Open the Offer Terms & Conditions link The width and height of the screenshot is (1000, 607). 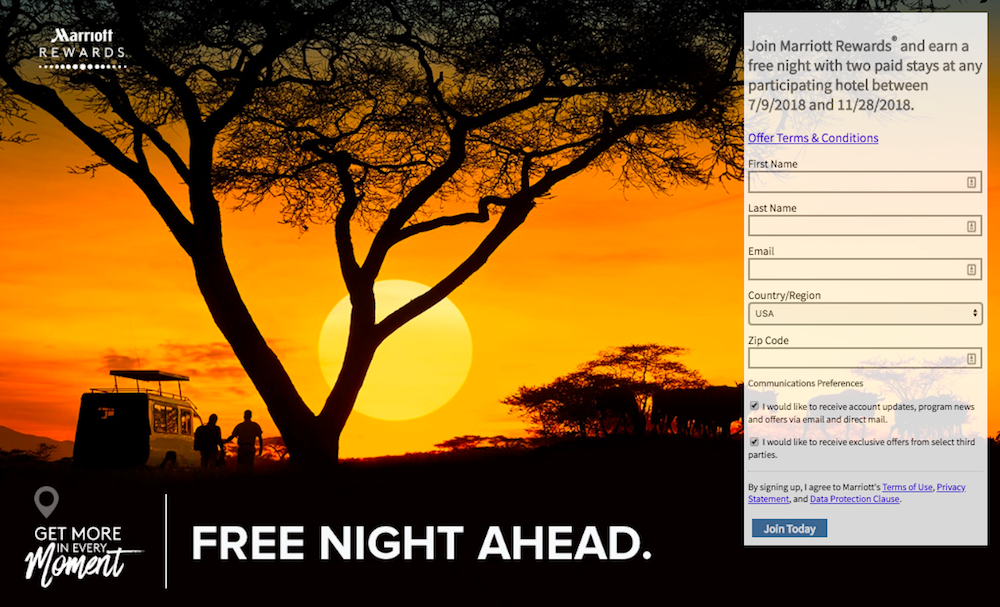point(813,138)
